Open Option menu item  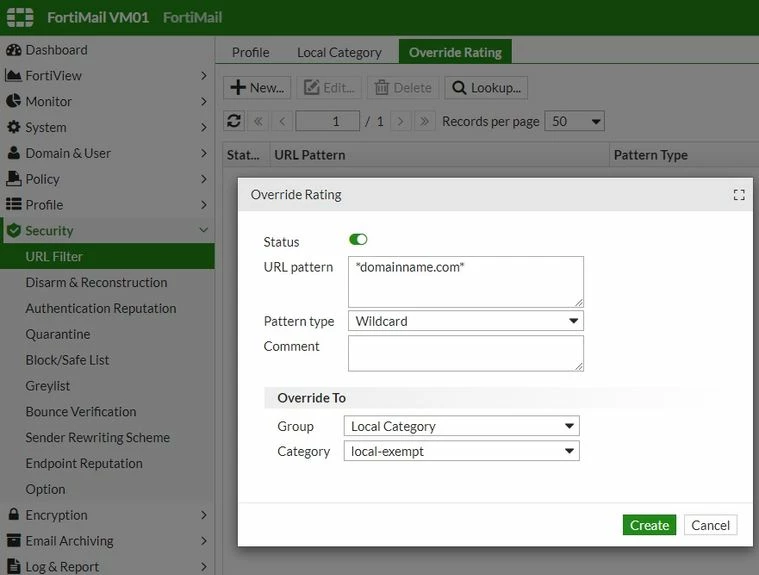pos(45,489)
